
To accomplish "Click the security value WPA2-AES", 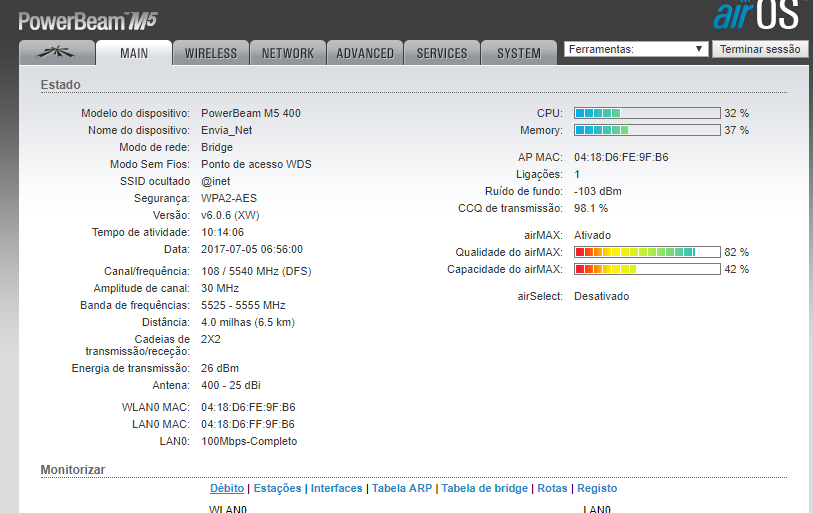I will tap(229, 198).
